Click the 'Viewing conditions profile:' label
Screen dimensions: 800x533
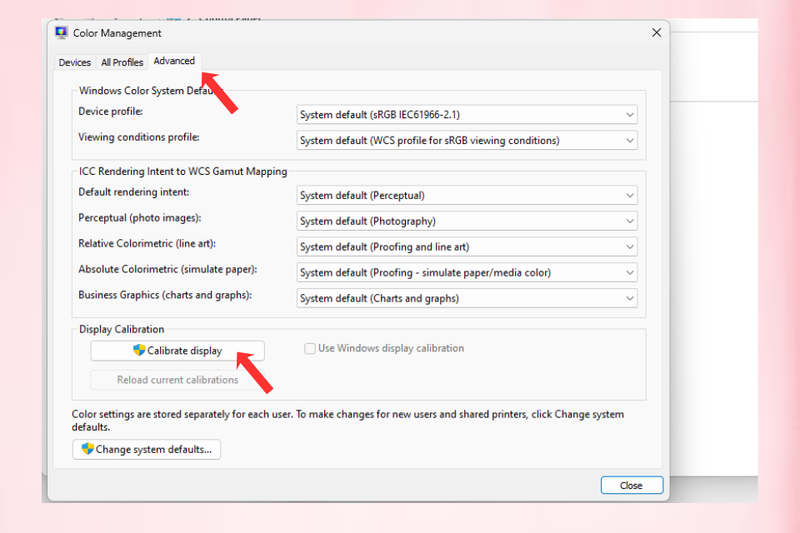139,137
